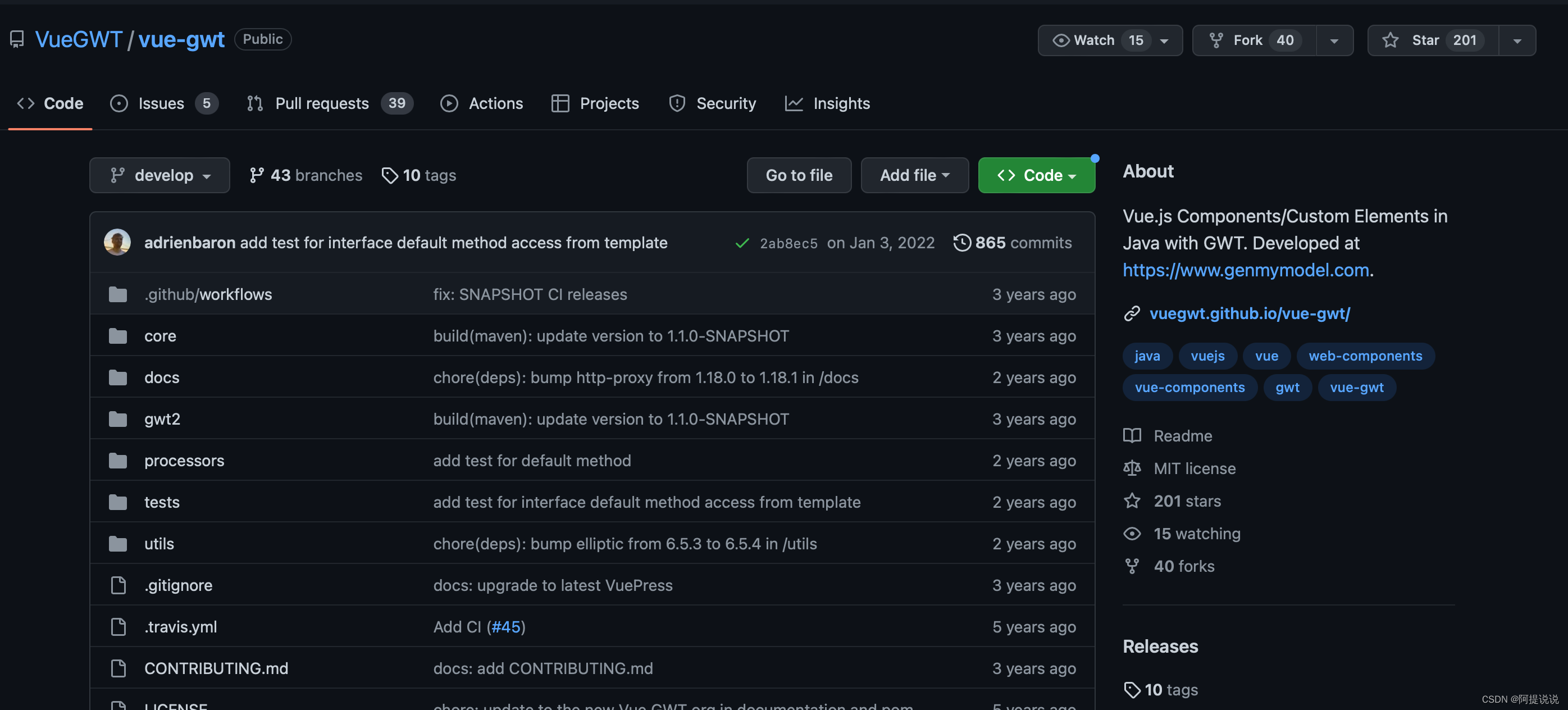Open the Pull requests tab
Screen dimensions: 1568x710
click(x=329, y=103)
